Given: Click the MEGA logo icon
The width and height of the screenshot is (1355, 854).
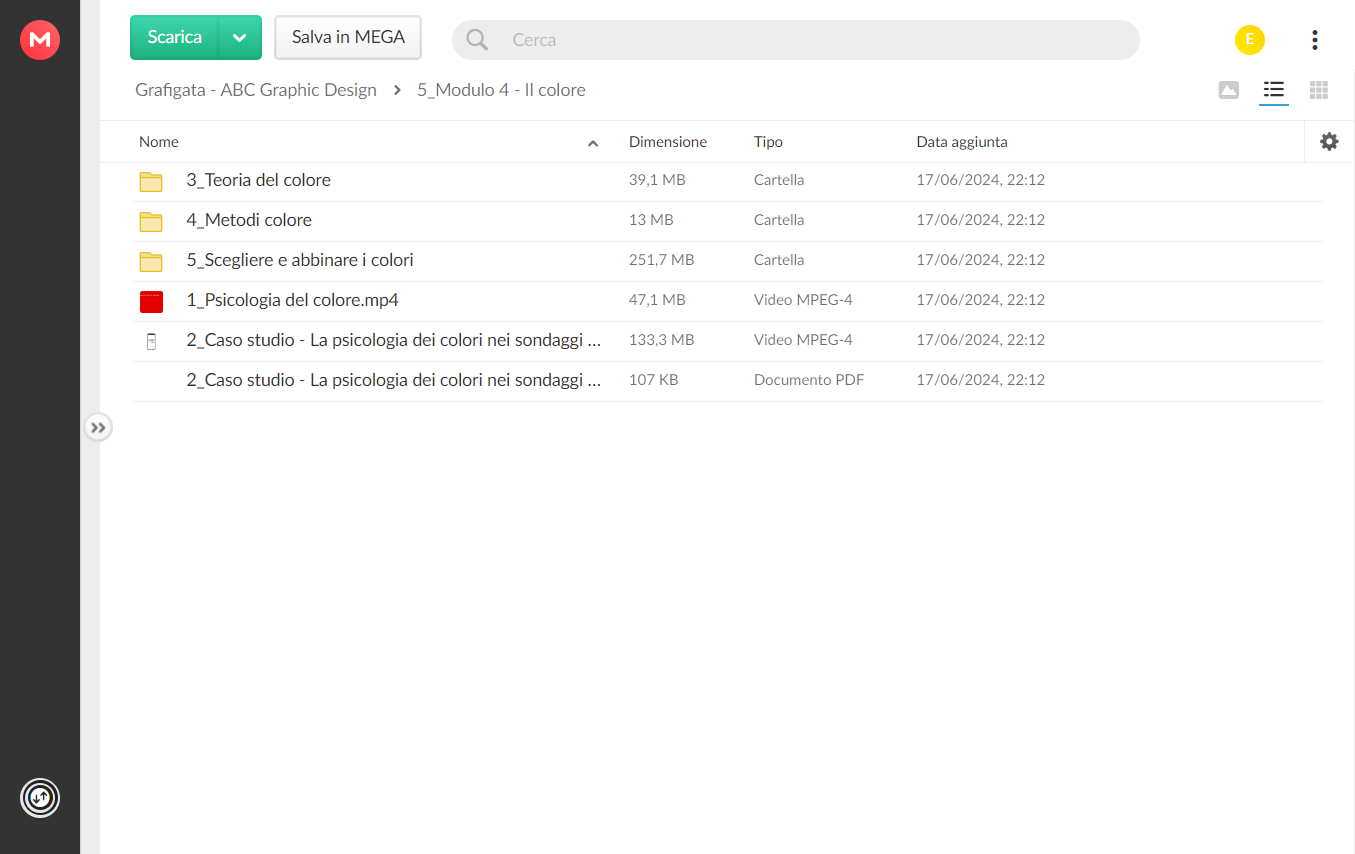Looking at the screenshot, I should pos(40,40).
